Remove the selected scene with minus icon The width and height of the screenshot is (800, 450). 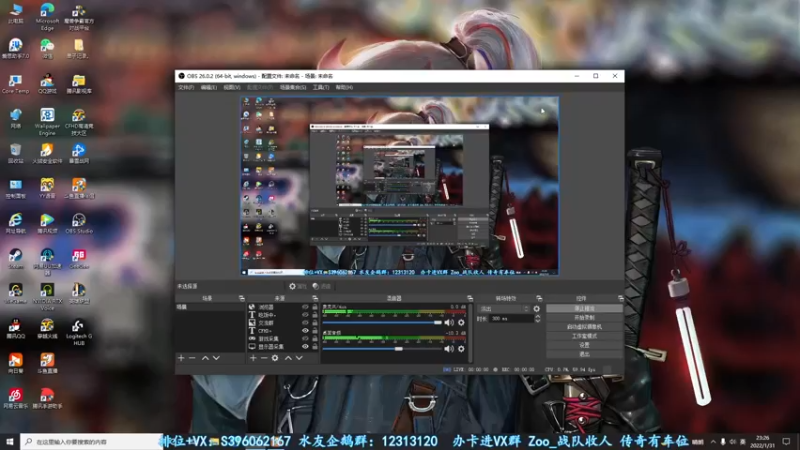pos(192,358)
